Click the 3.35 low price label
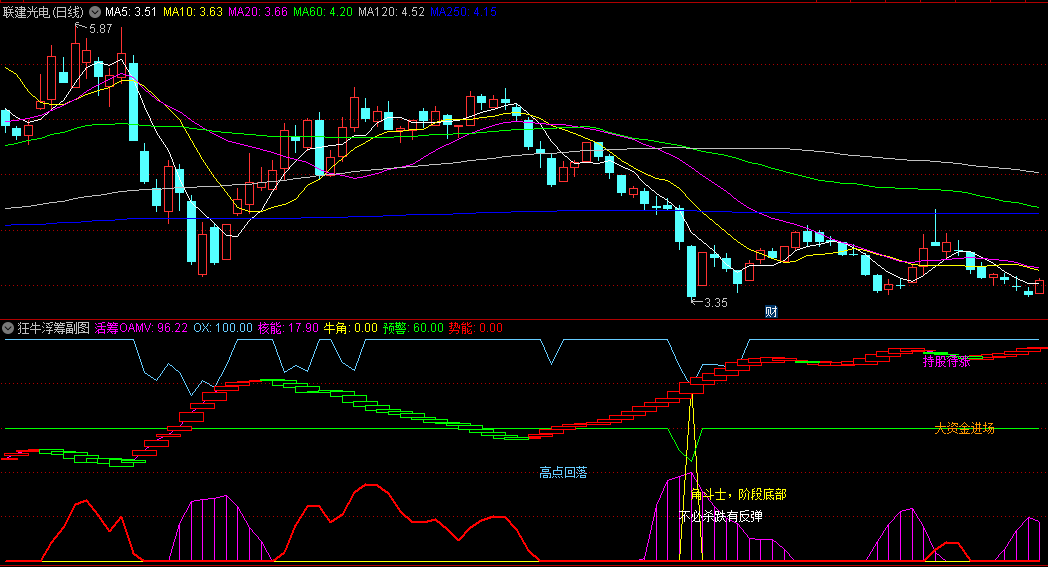Screen dimensions: 1048x567 tap(716, 302)
